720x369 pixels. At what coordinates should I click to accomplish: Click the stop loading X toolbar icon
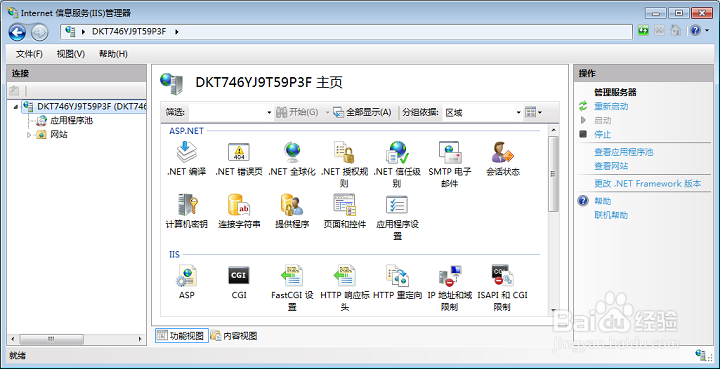(659, 31)
